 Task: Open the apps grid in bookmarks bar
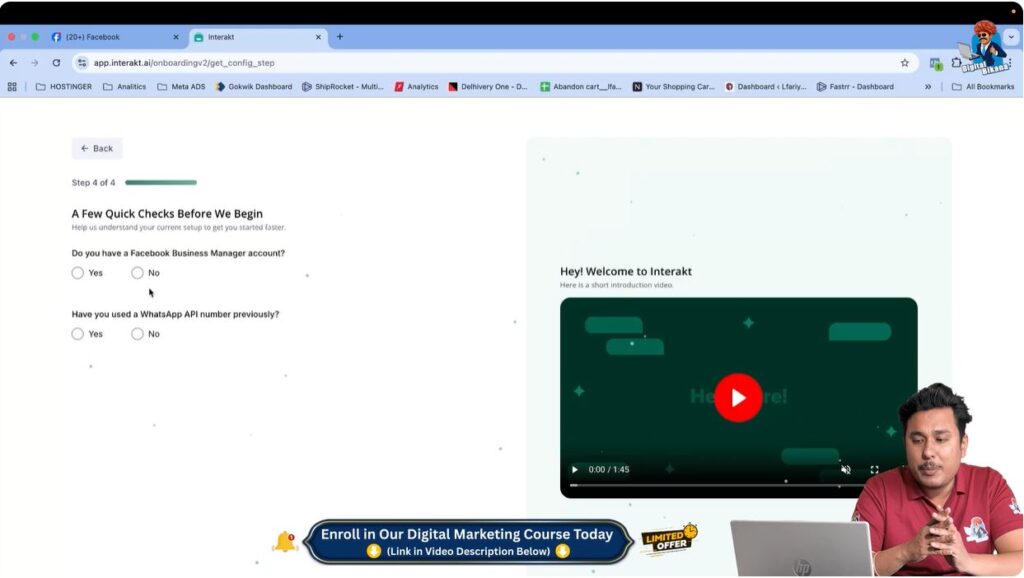12,86
